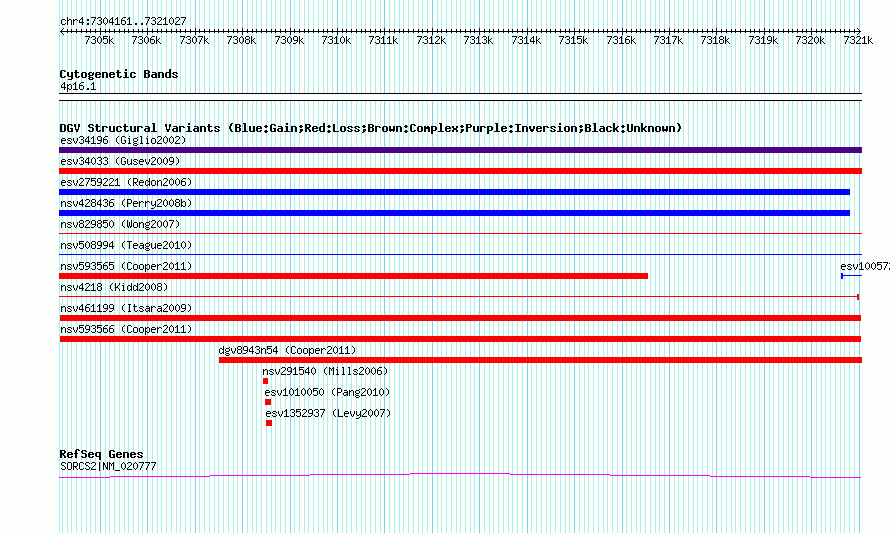Image resolution: width=890 pixels, height=533 pixels.
Task: Open variant nsv291540 (Mills2006) label
Action: 325,371
